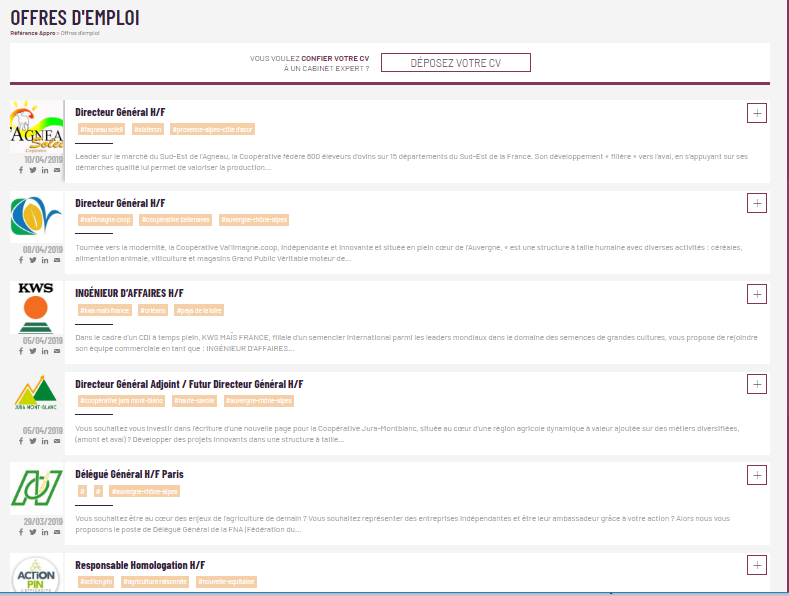Image resolution: width=789 pixels, height=596 pixels.
Task: Filter by #nouvelle-aquitaine tag
Action: point(226,582)
